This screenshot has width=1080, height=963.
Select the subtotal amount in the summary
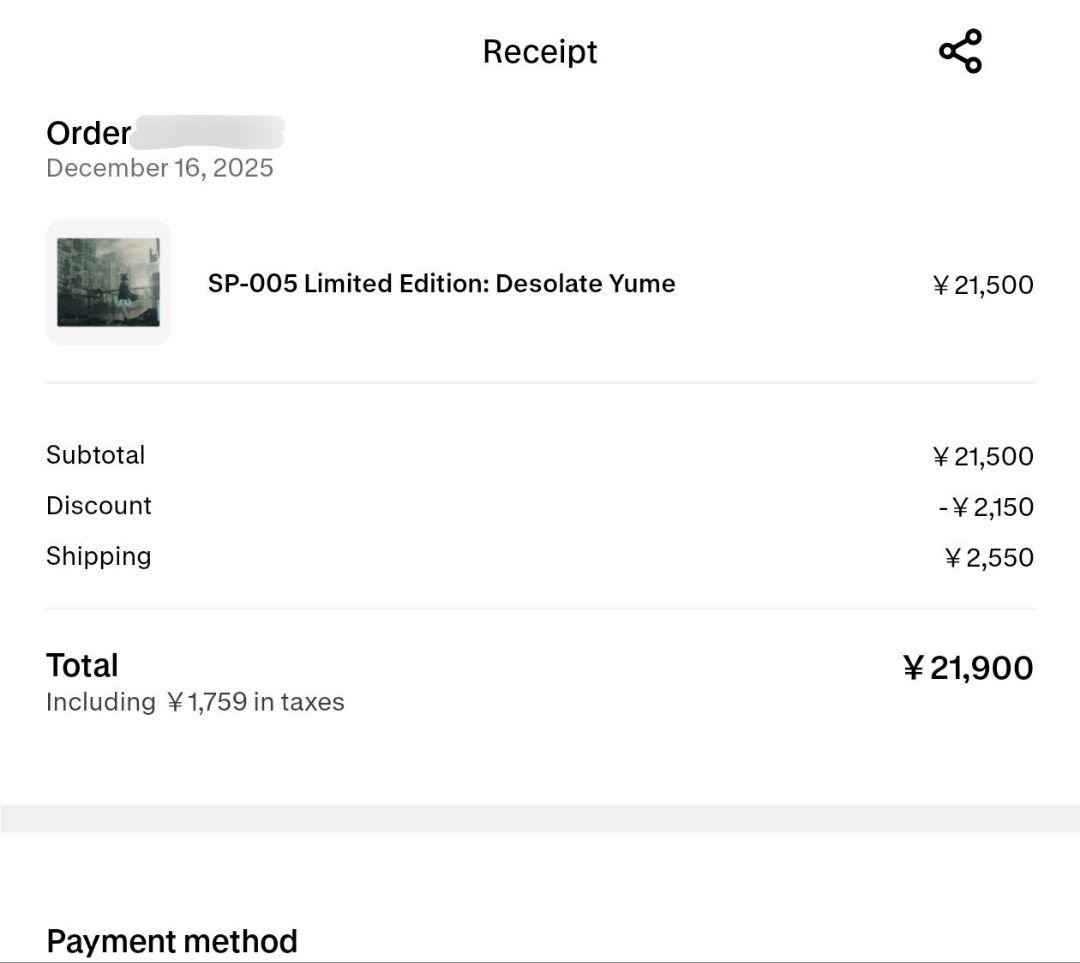click(x=982, y=457)
